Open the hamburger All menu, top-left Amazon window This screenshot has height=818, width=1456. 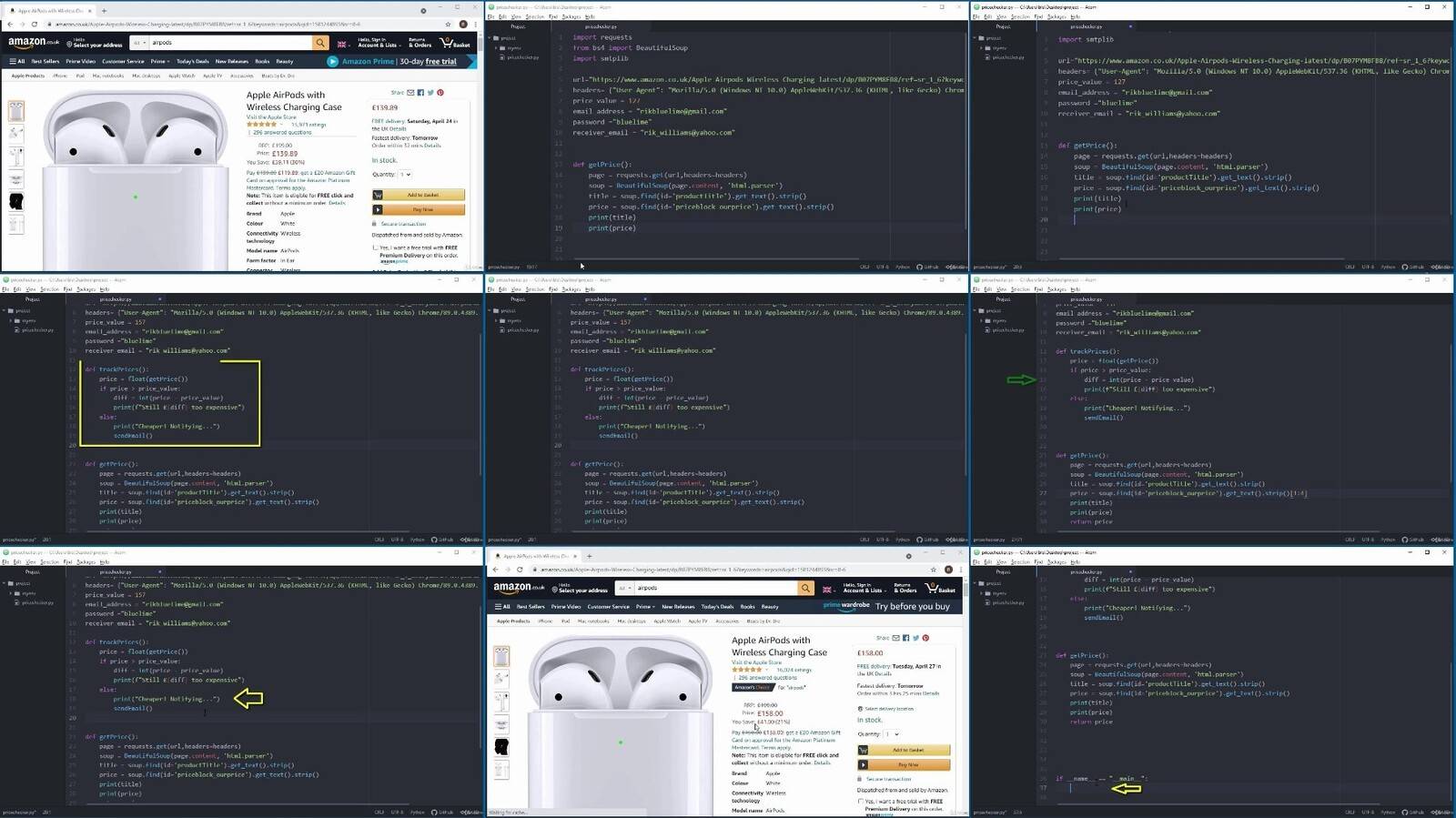click(x=17, y=62)
